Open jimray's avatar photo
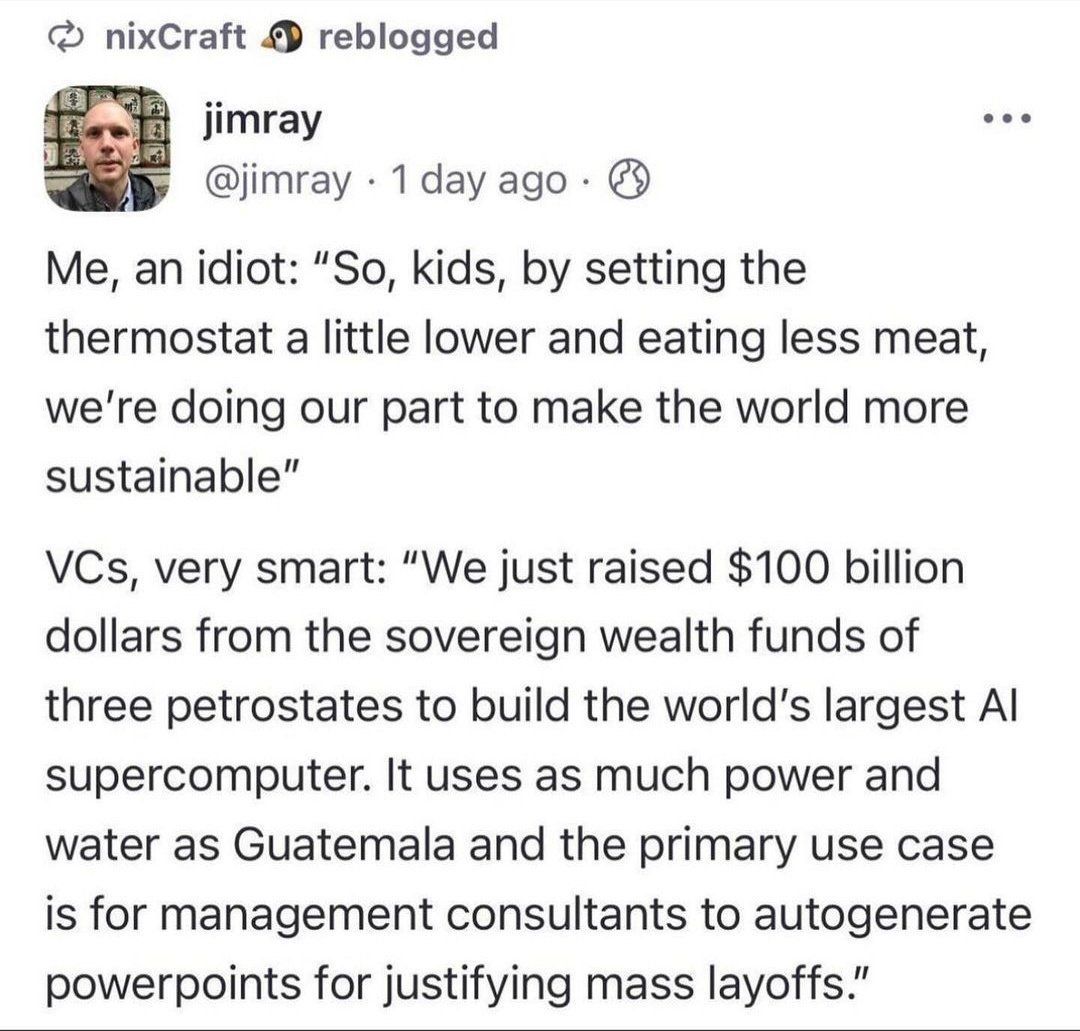This screenshot has height=1031, width=1080. [x=106, y=148]
